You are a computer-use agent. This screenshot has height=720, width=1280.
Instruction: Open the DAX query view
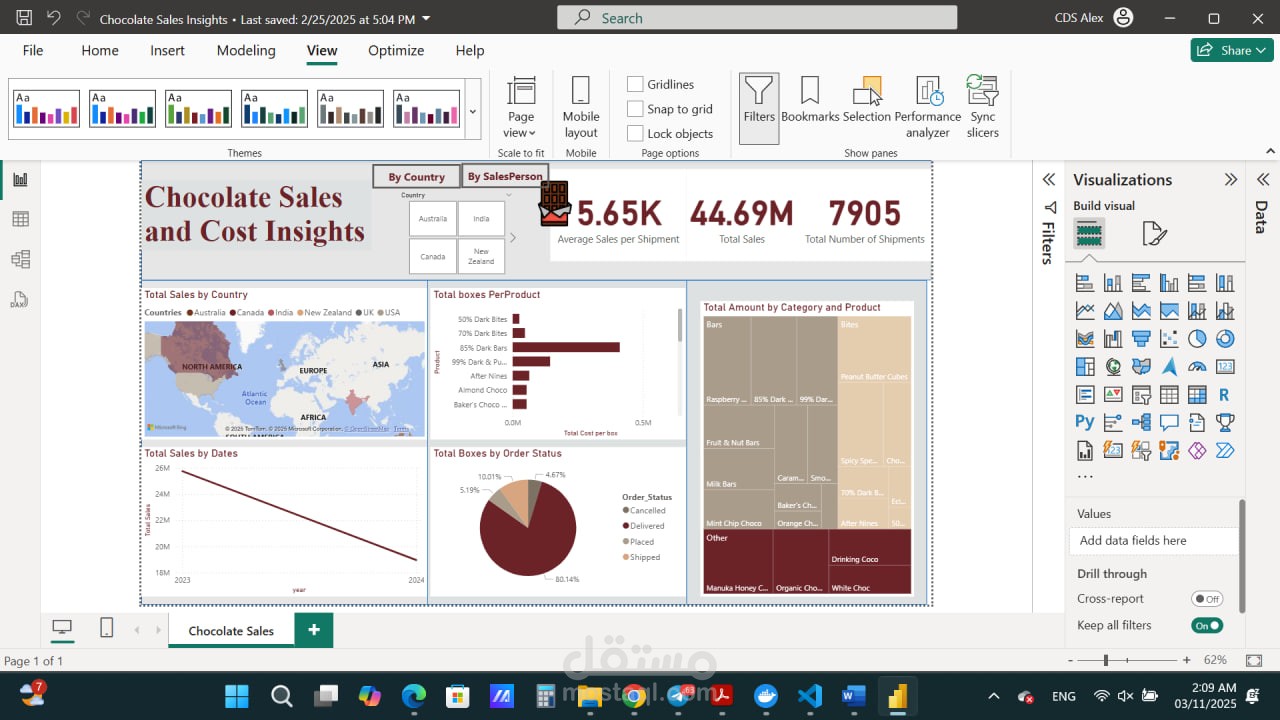click(x=20, y=300)
